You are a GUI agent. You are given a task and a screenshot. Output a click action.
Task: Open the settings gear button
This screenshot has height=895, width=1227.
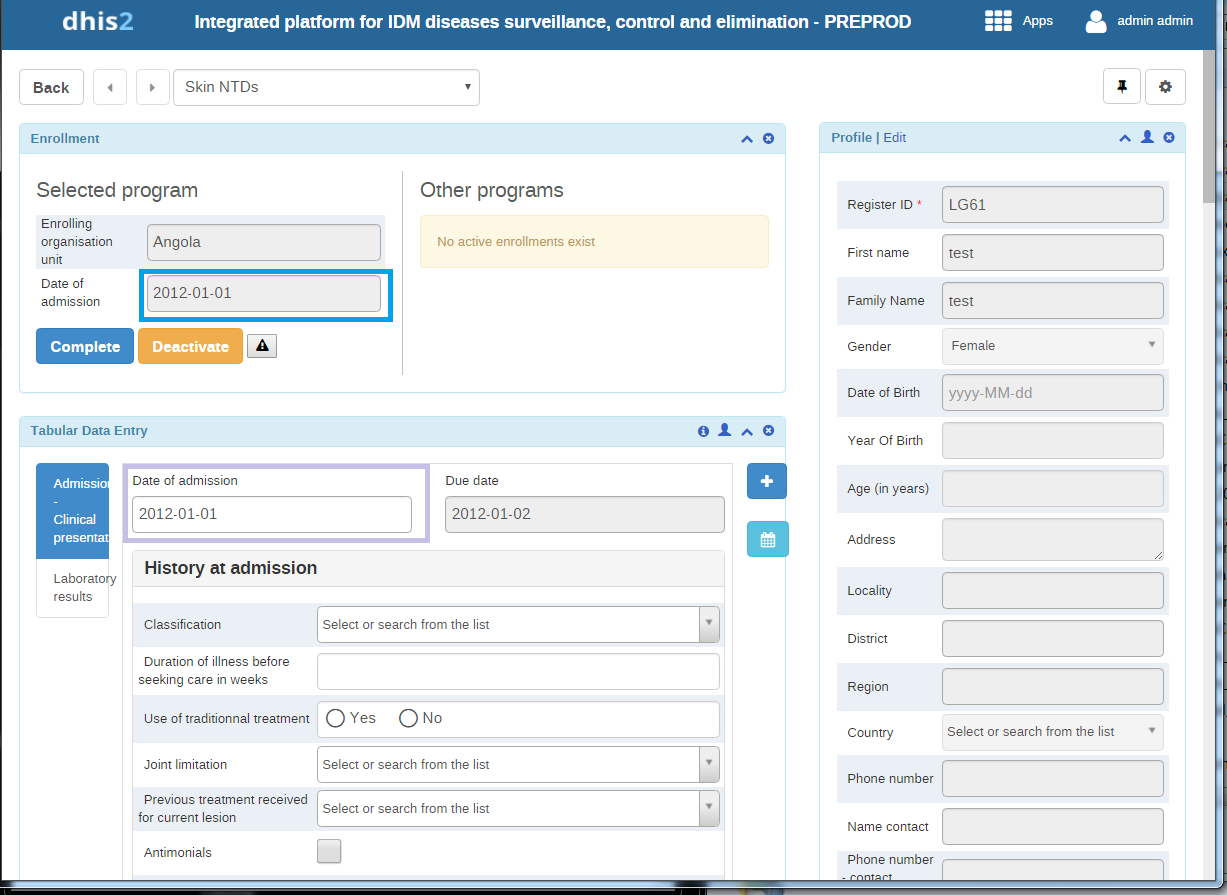pos(1165,87)
